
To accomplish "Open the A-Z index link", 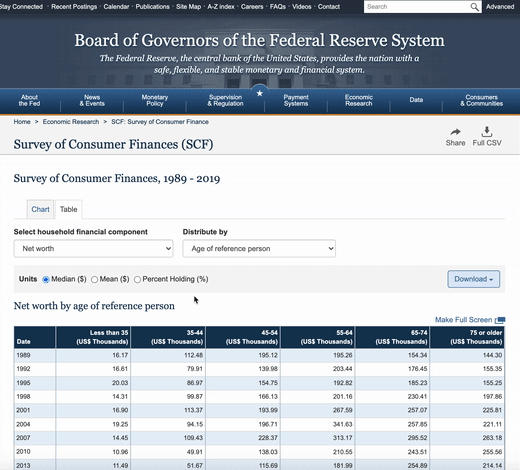I will tap(221, 7).
